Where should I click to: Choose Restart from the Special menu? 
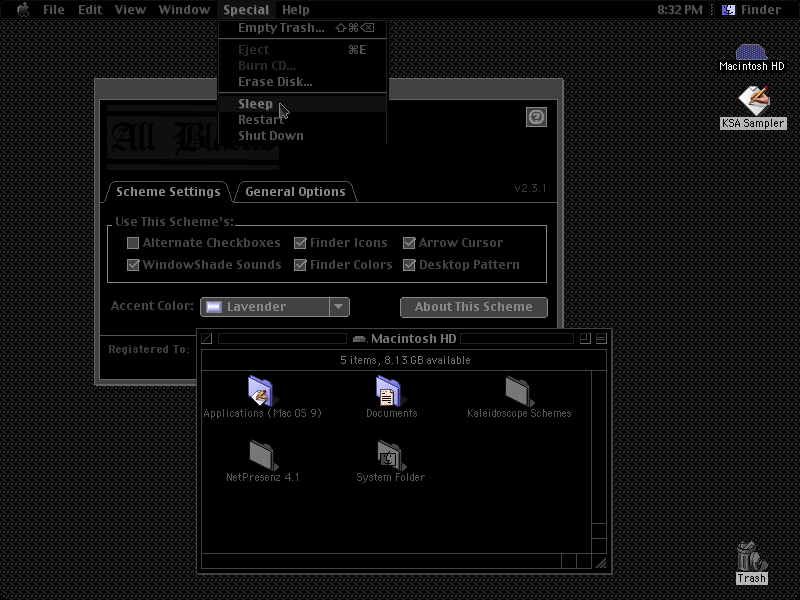302,120
